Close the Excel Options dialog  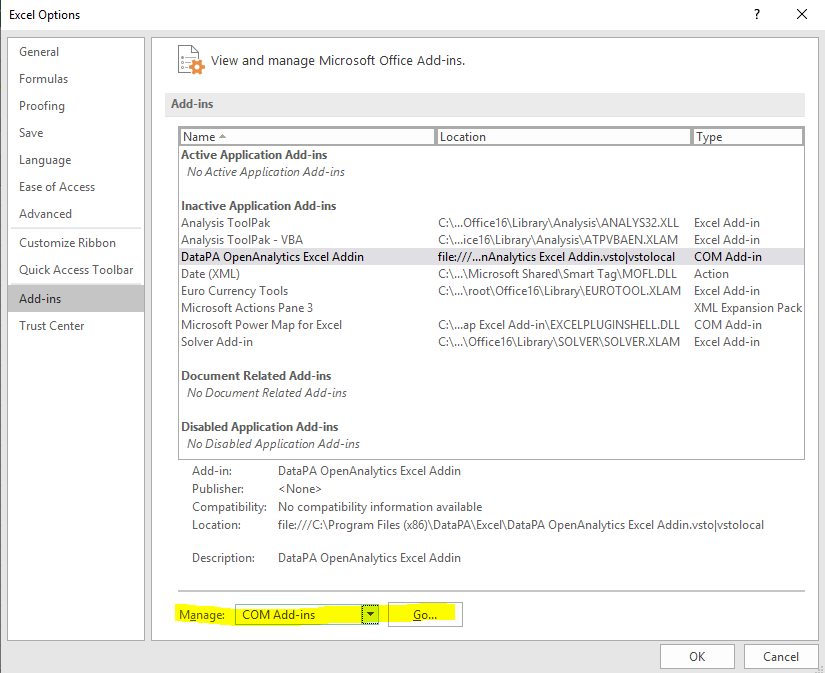(x=802, y=14)
